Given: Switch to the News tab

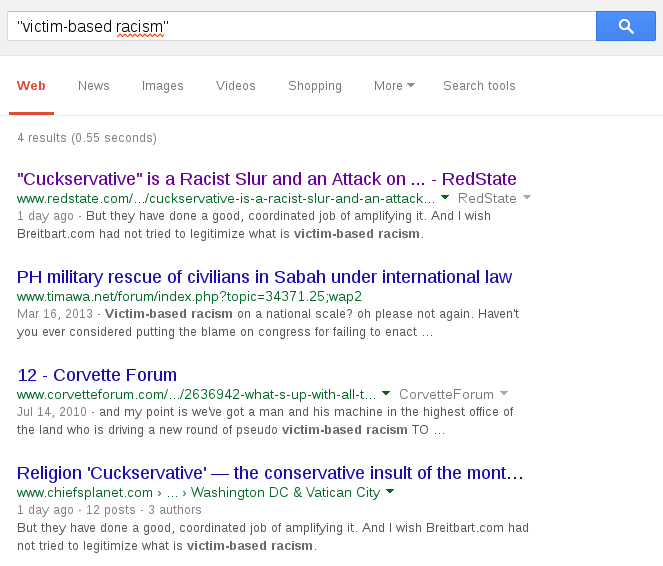Looking at the screenshot, I should tap(94, 86).
